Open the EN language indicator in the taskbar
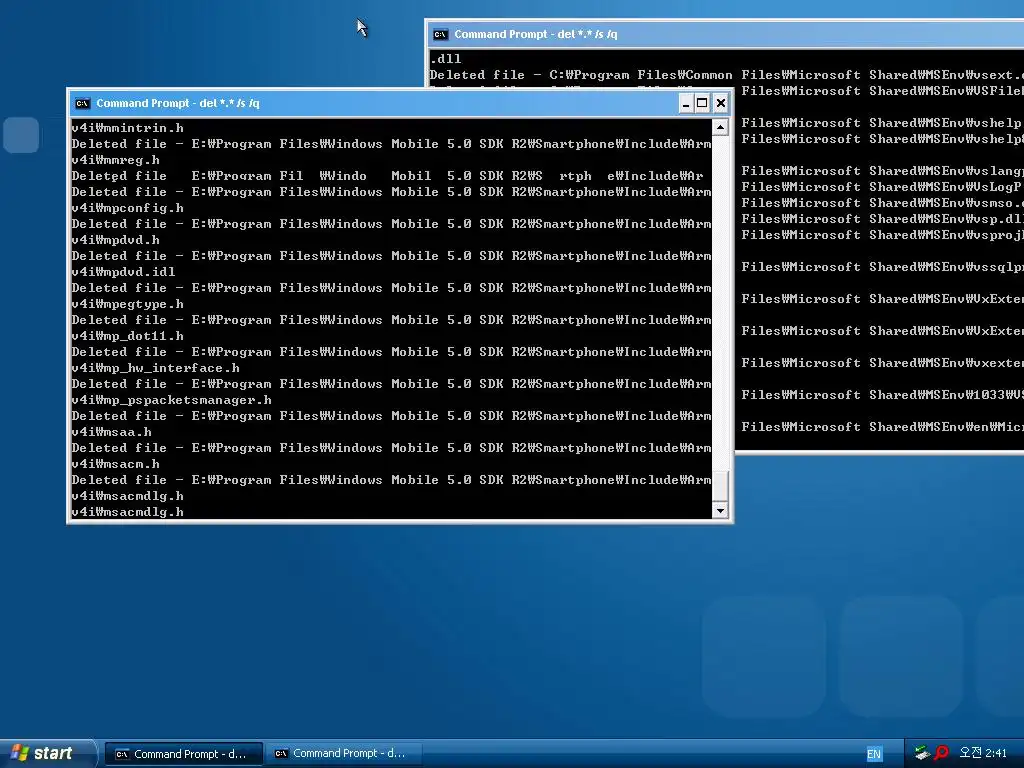Image resolution: width=1024 pixels, height=768 pixels. click(x=874, y=754)
